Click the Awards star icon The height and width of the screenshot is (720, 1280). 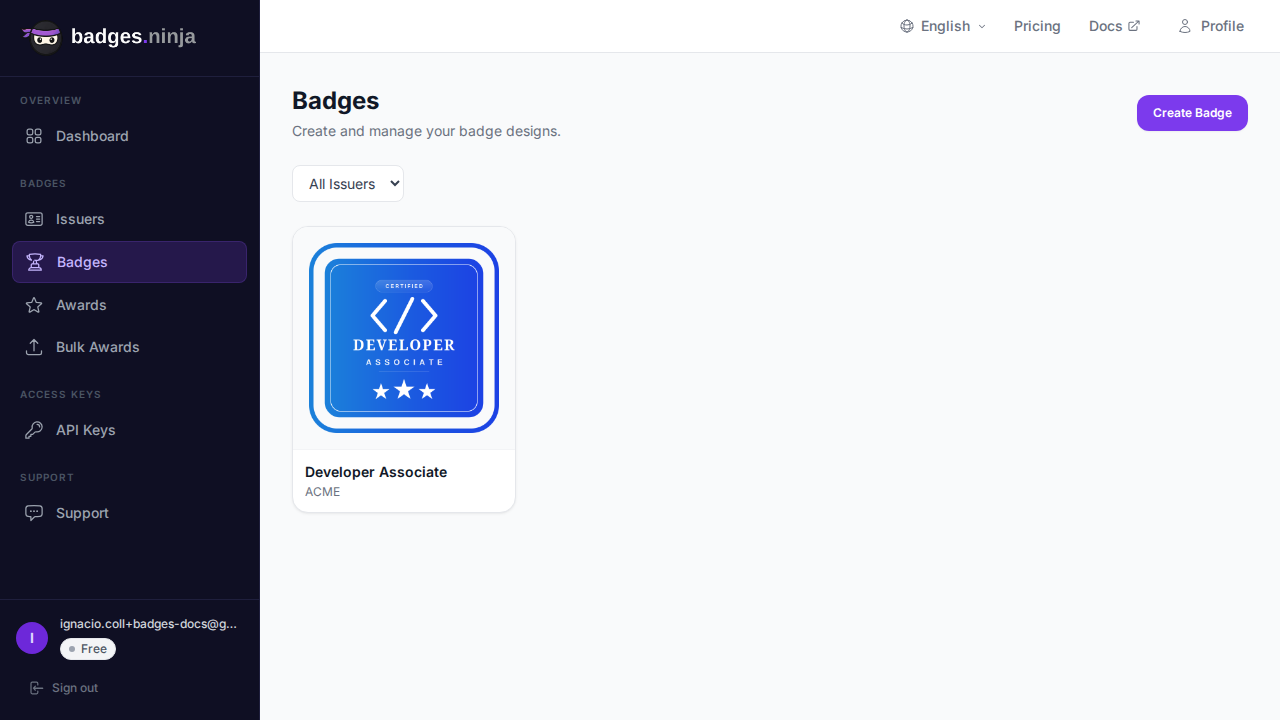tap(34, 305)
